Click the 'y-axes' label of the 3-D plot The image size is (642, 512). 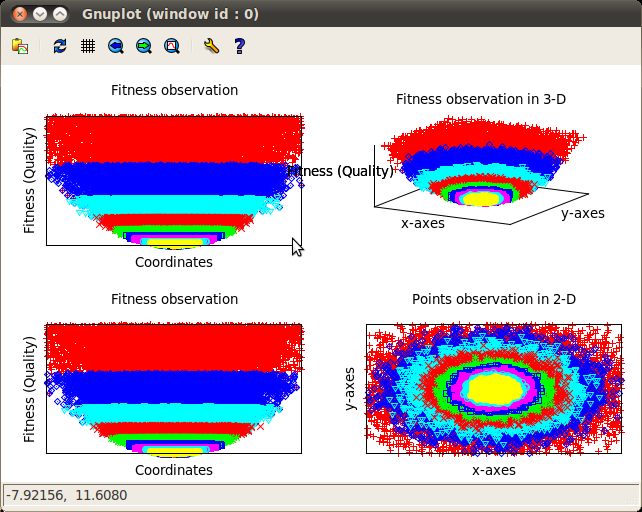[x=582, y=213]
